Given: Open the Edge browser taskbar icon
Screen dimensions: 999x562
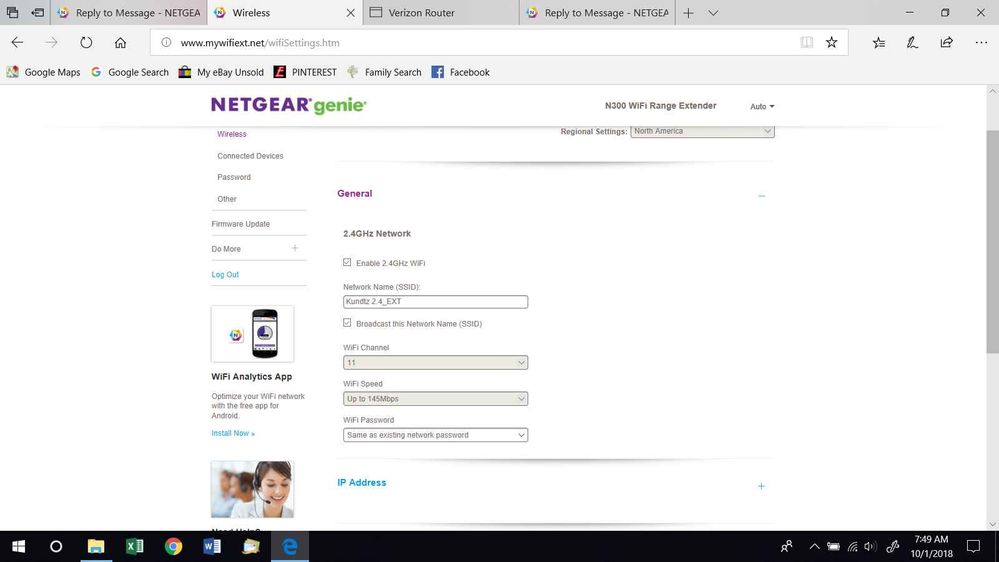Looking at the screenshot, I should coord(290,546).
